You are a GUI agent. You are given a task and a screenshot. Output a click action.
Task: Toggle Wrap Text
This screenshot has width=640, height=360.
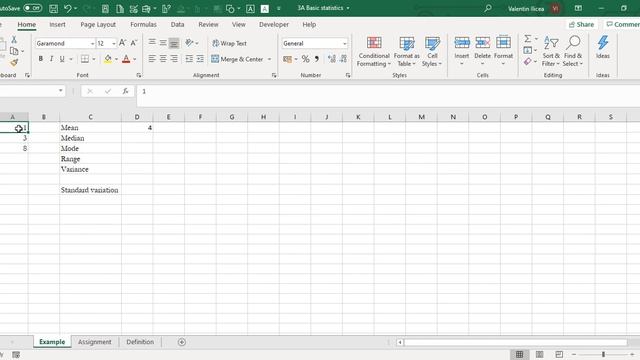coord(229,43)
